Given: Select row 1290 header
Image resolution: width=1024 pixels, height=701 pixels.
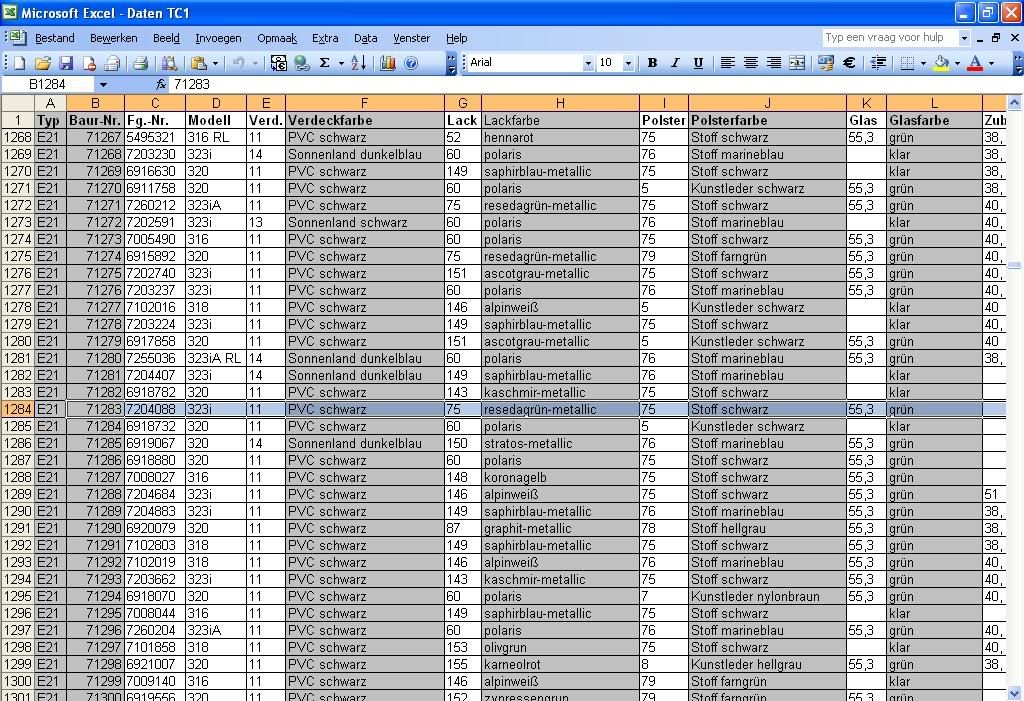Looking at the screenshot, I should pos(18,511).
